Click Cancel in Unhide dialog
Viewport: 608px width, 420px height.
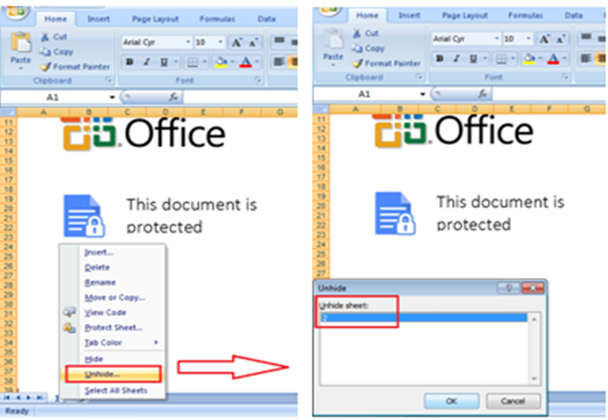pyautogui.click(x=513, y=401)
